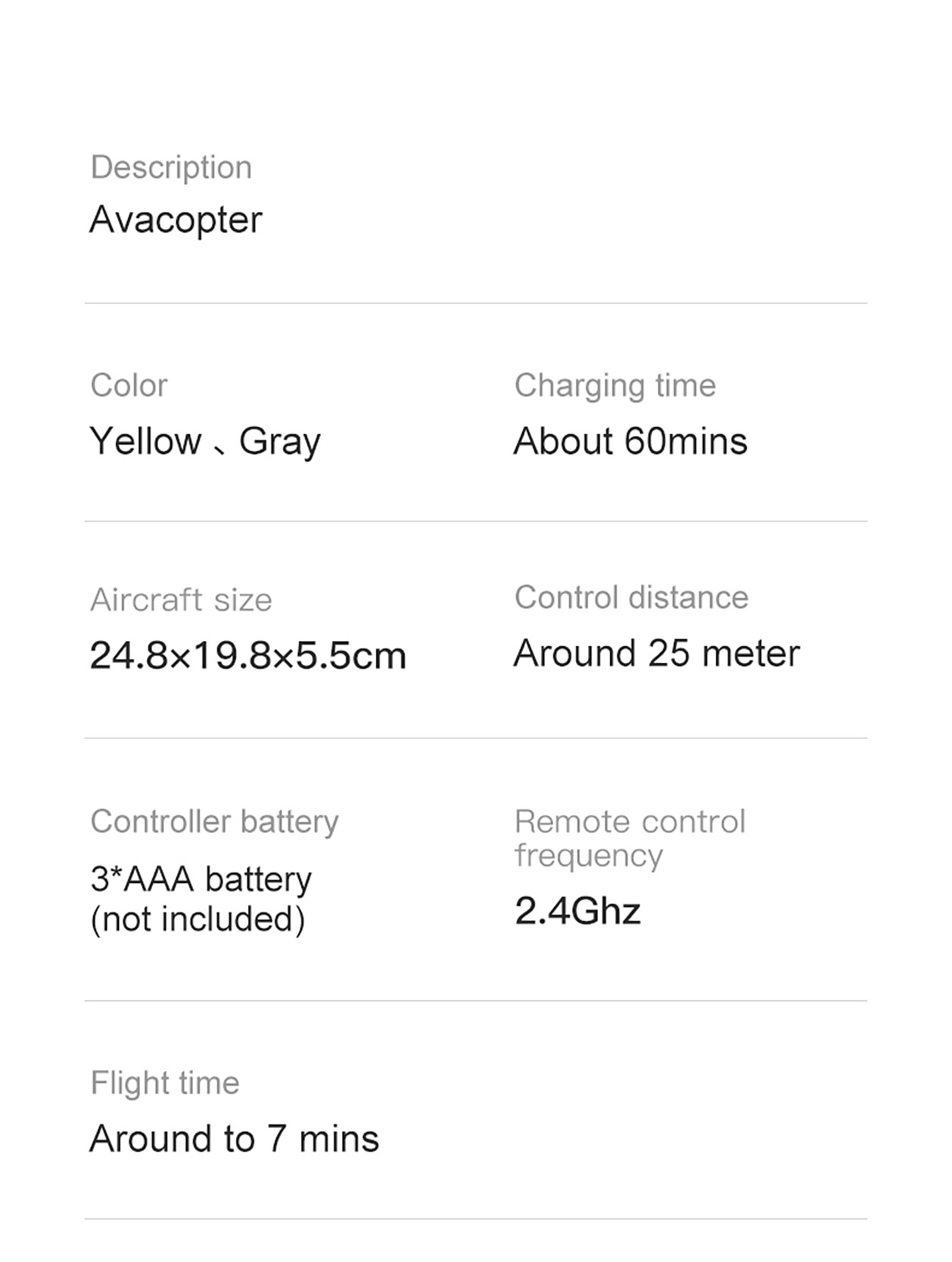
Task: Click the divider line above Controller battery
Action: point(475,738)
